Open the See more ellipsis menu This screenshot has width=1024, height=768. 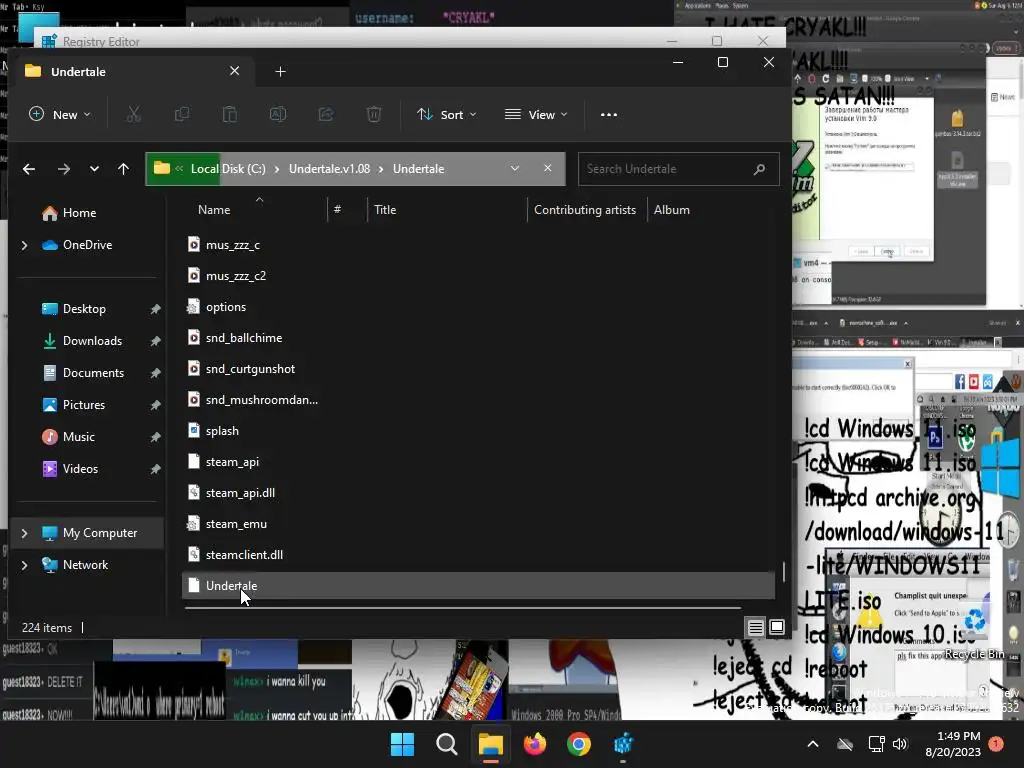[x=609, y=114]
